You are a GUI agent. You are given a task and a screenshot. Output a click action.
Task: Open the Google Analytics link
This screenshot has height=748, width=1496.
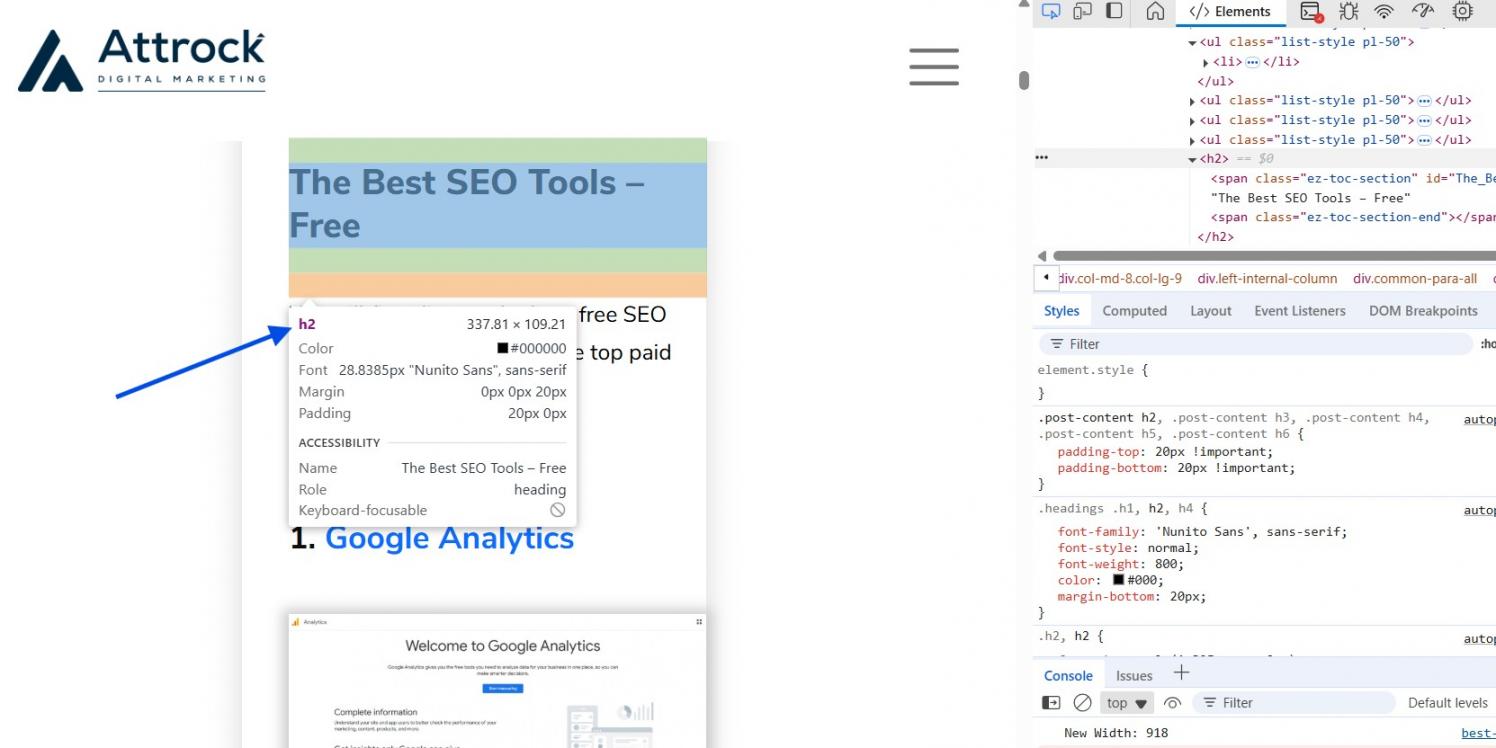coord(449,538)
